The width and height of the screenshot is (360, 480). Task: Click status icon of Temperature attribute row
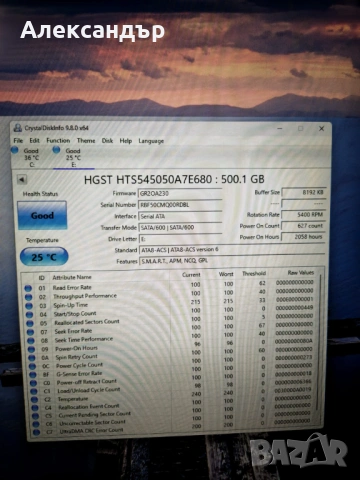tap(35, 399)
